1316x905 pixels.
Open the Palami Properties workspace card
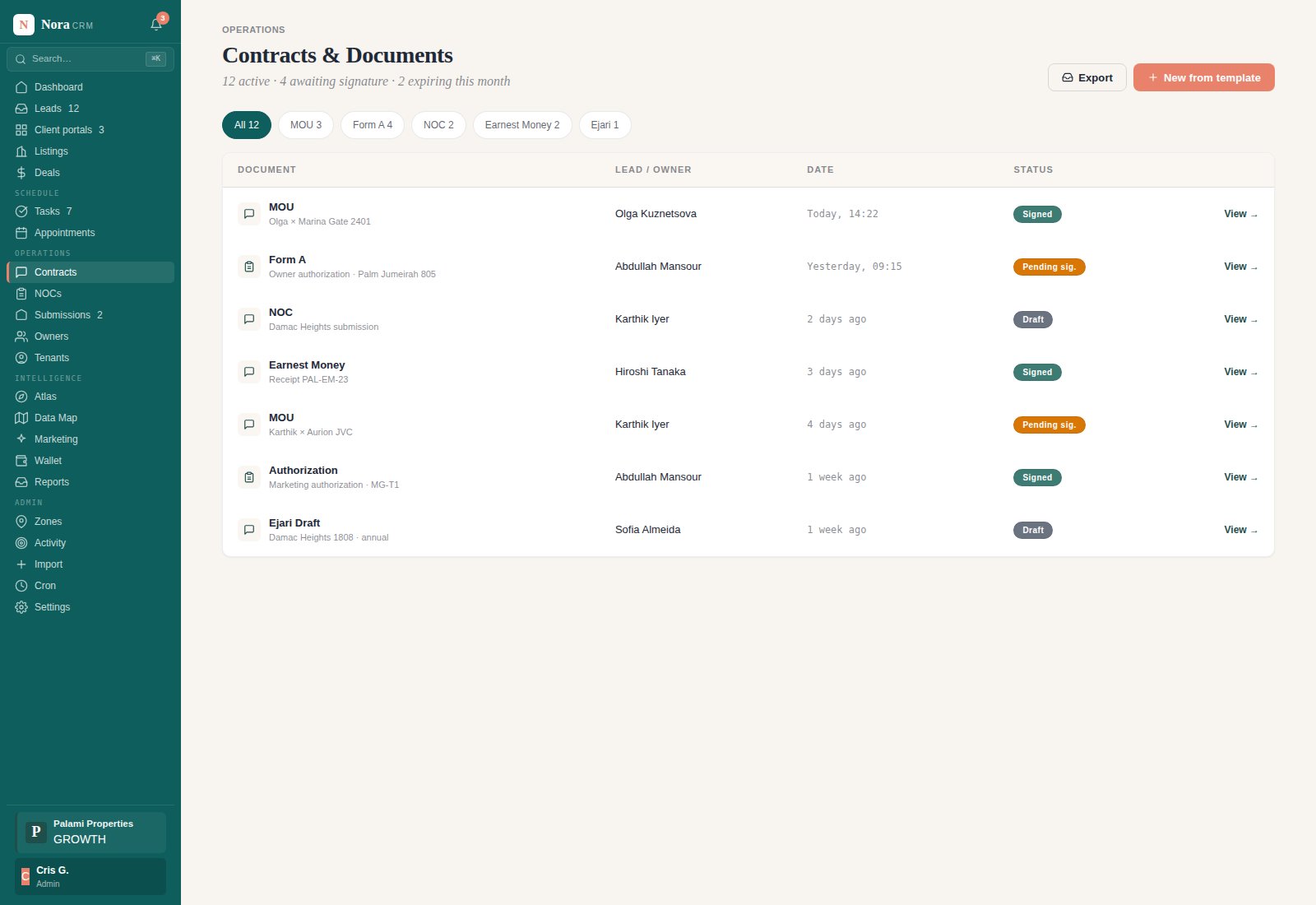click(x=90, y=833)
